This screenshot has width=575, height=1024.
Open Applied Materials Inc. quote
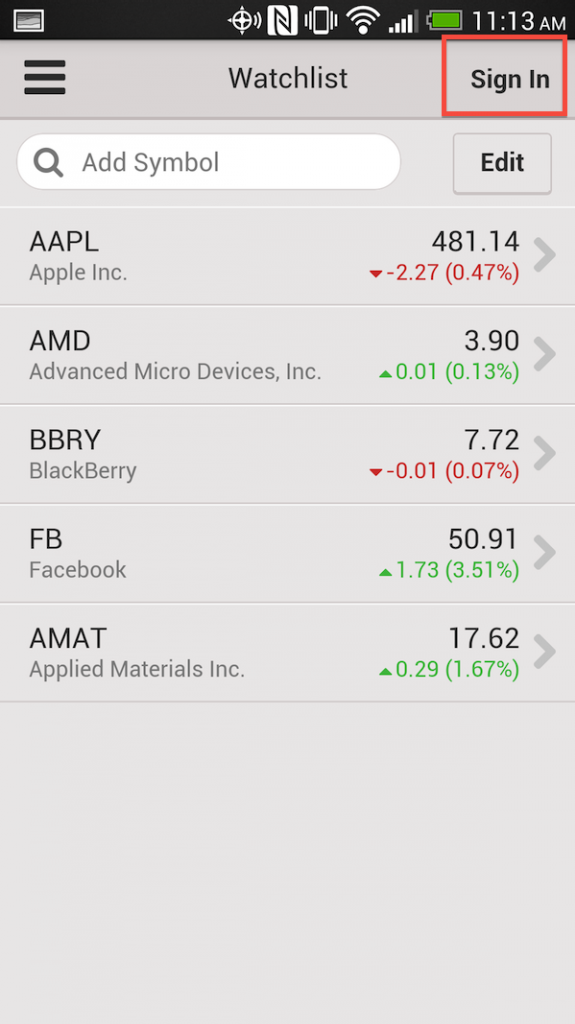(288, 652)
